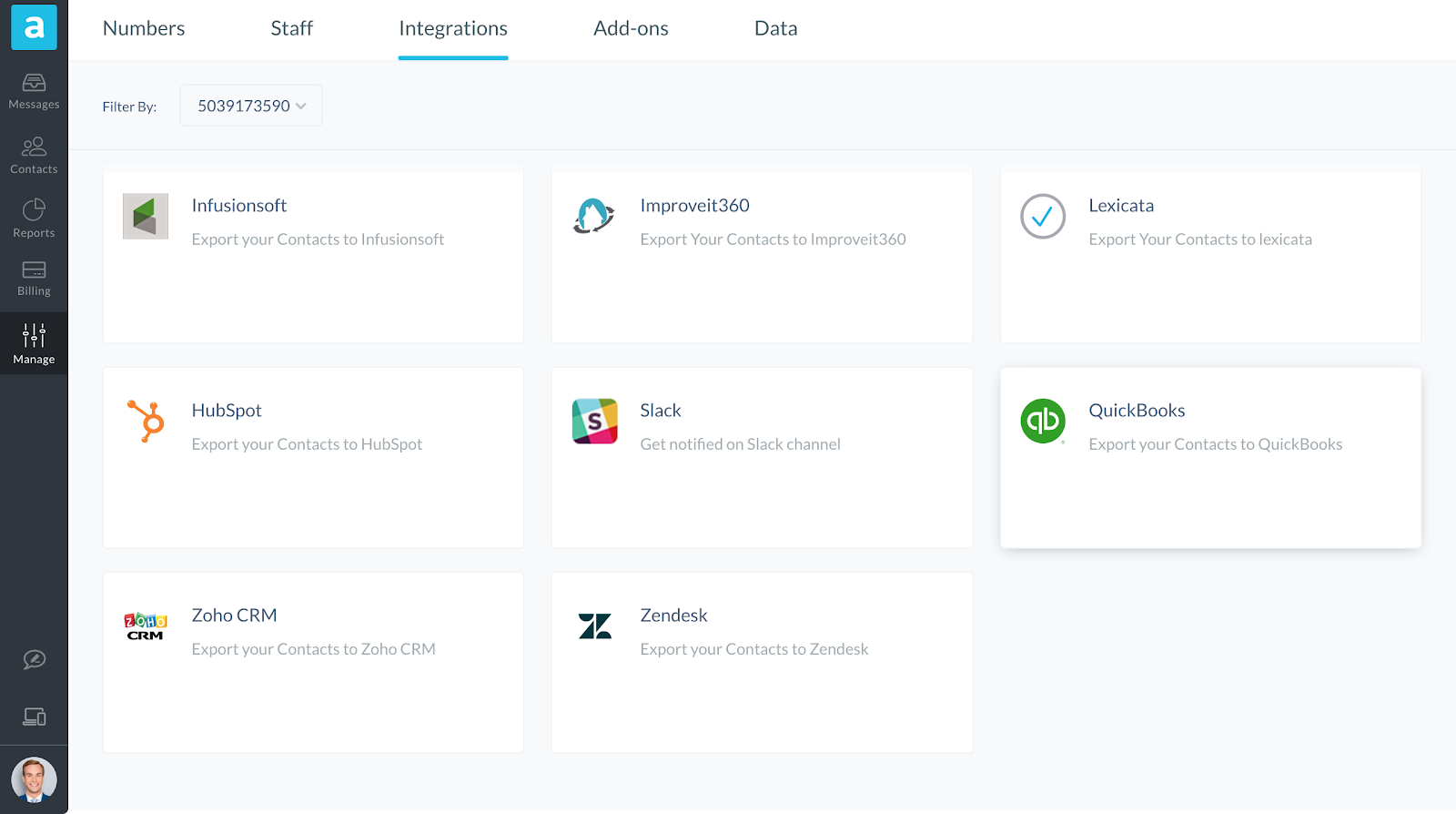Click the Improveit360 integration title
This screenshot has height=814, width=1456.
pyautogui.click(x=694, y=206)
